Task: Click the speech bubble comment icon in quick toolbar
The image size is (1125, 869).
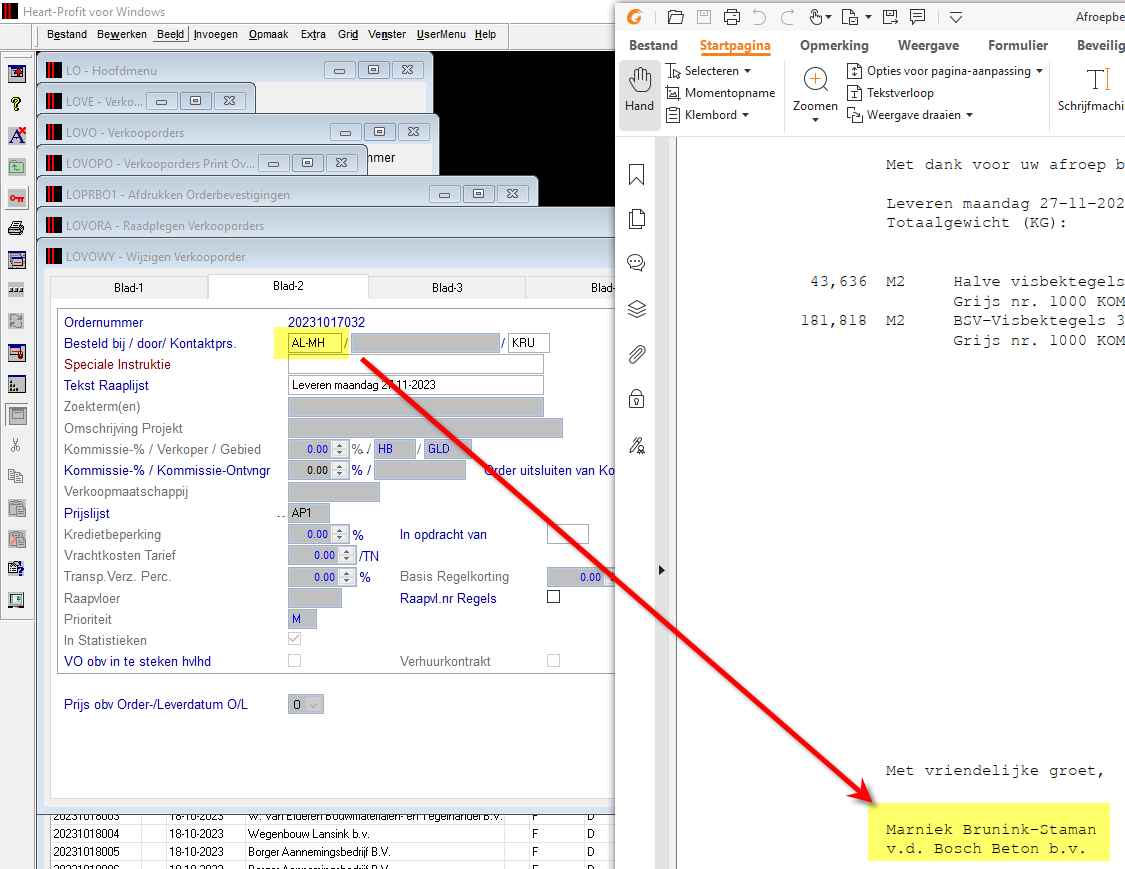Action: click(x=918, y=17)
